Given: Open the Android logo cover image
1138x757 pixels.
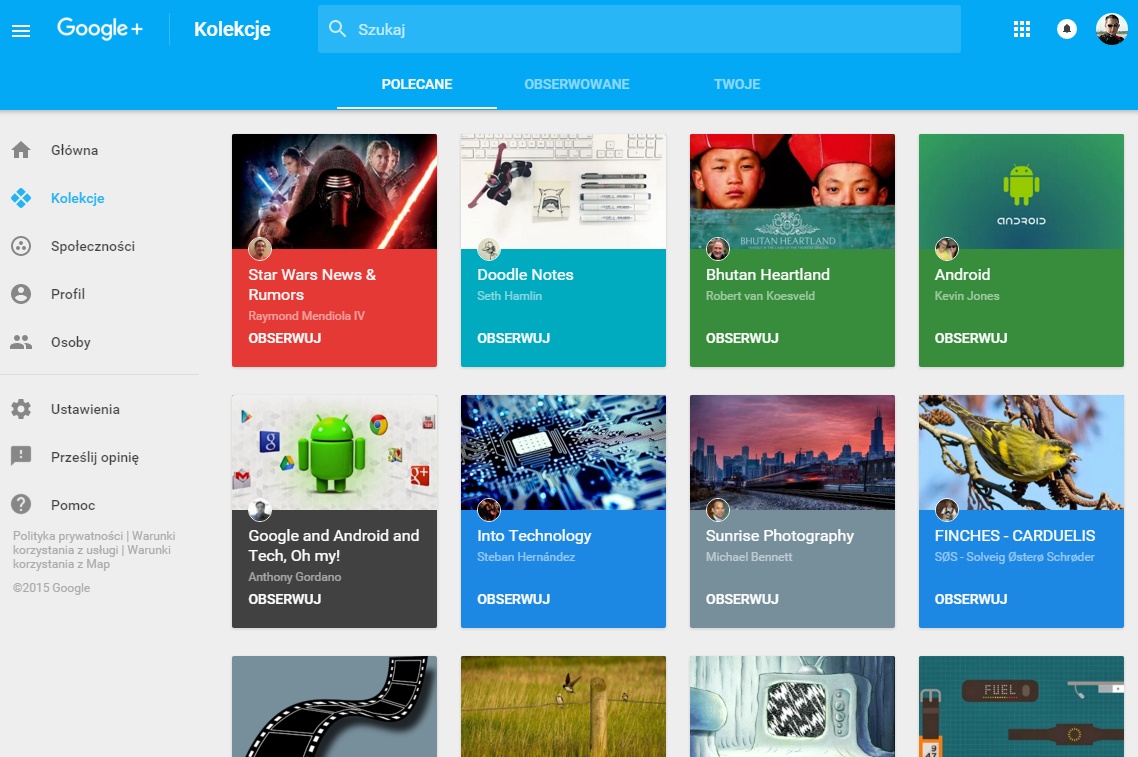Looking at the screenshot, I should point(1021,192).
